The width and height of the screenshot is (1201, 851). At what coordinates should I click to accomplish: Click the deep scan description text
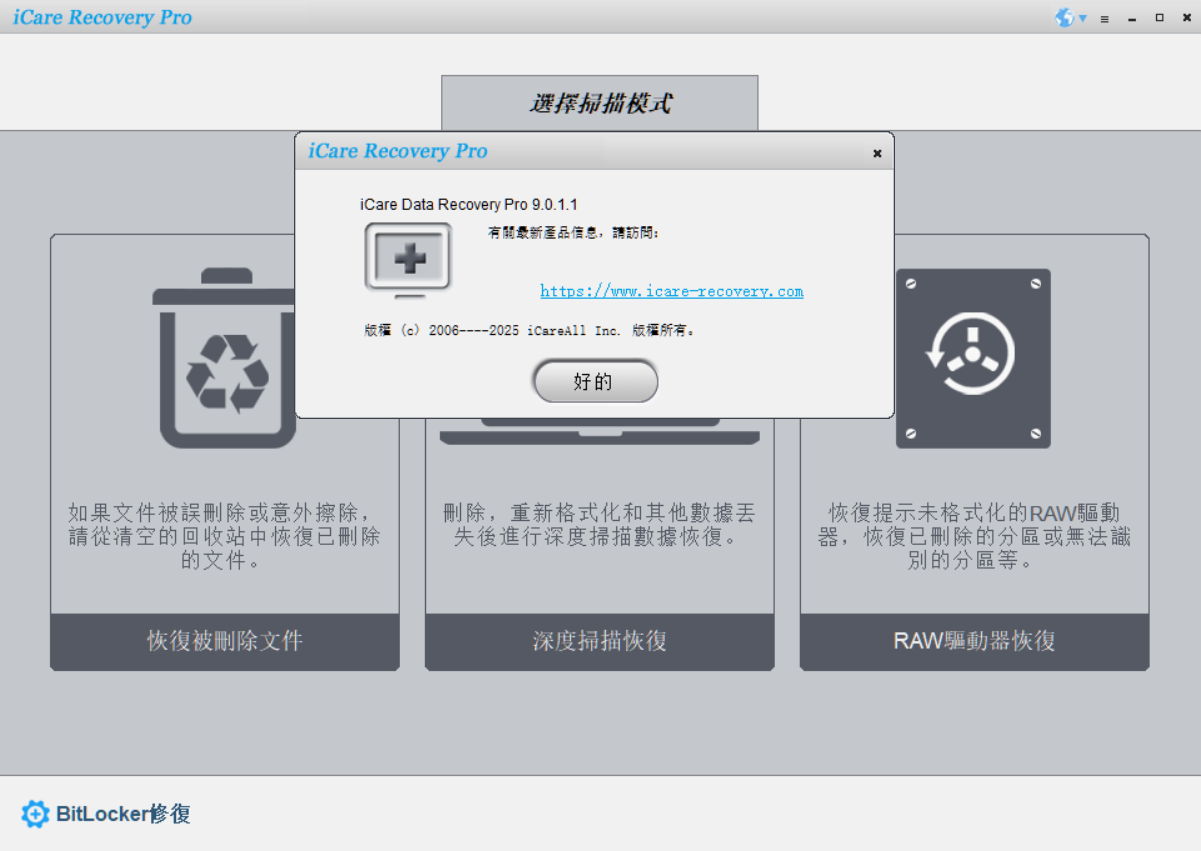pyautogui.click(x=600, y=525)
